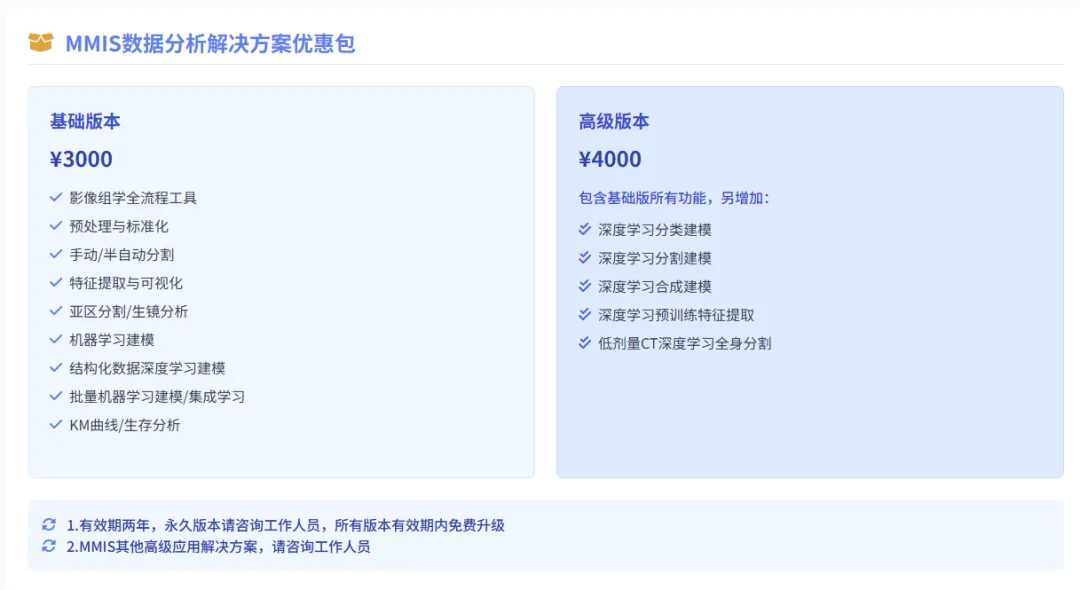Image resolution: width=1080 pixels, height=590 pixels.
Task: Click the 特征提取与可视化 feature text
Action: coord(126,283)
